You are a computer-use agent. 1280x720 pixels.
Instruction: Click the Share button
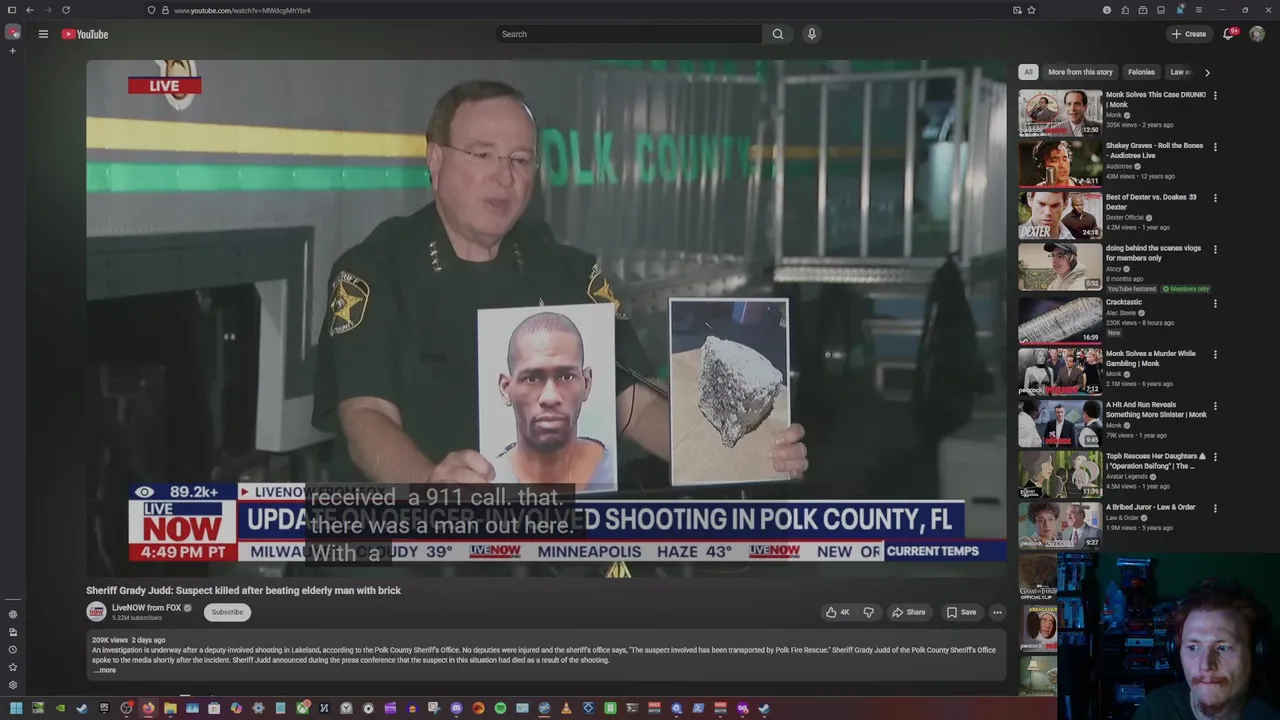(x=908, y=612)
